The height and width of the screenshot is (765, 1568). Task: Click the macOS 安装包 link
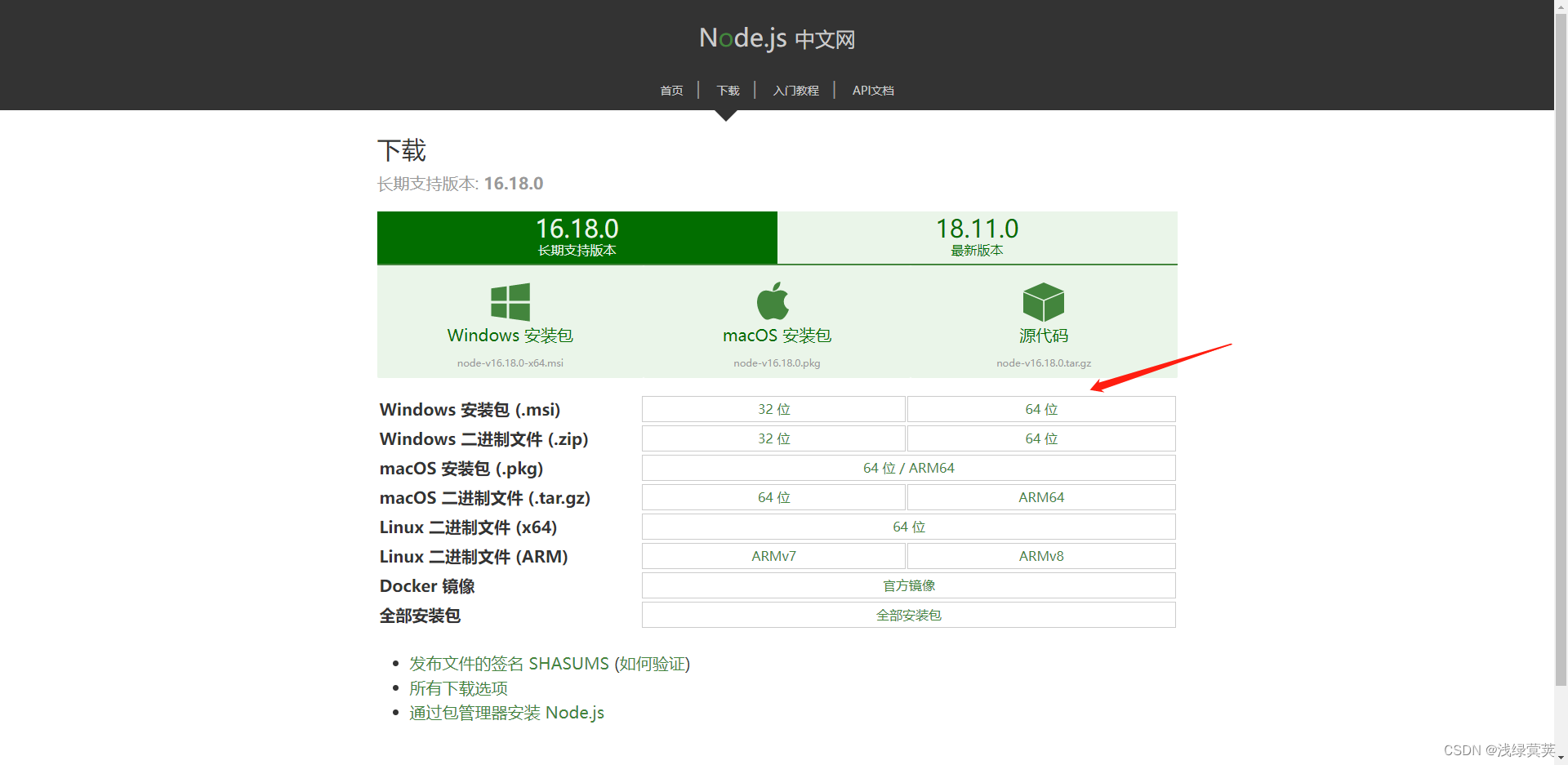point(777,336)
